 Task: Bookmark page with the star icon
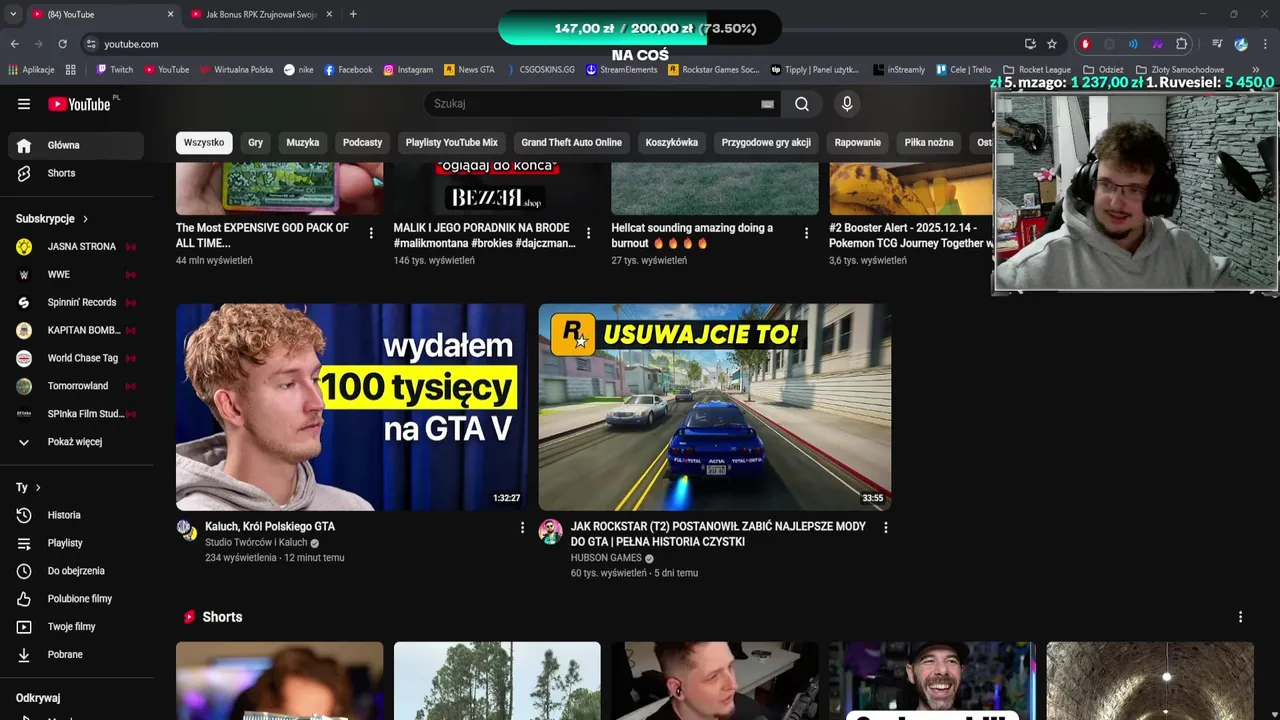pos(1052,44)
